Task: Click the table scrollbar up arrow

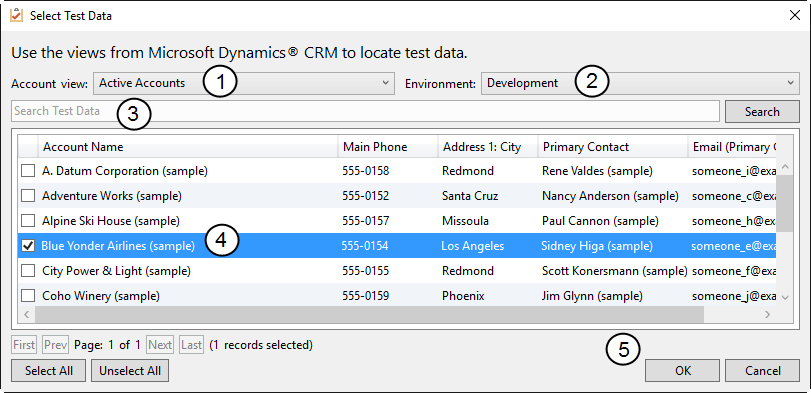Action: coord(785,167)
